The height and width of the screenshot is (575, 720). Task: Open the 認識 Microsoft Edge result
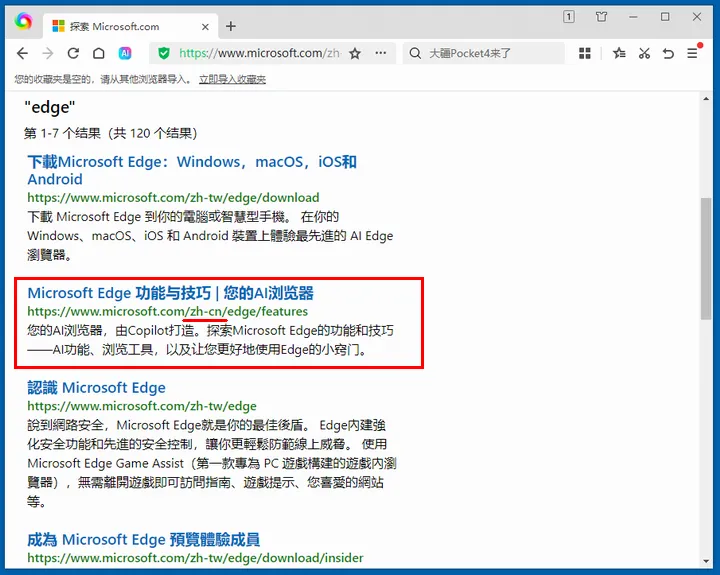tap(96, 388)
